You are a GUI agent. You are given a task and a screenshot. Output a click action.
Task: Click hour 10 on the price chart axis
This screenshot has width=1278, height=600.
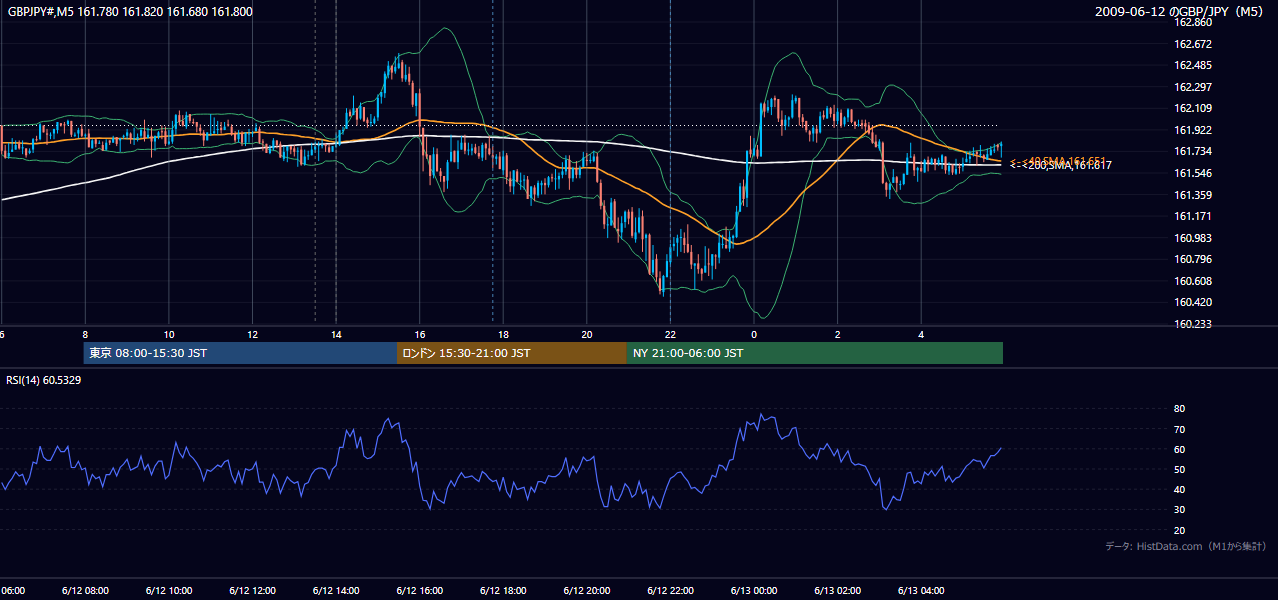(169, 334)
